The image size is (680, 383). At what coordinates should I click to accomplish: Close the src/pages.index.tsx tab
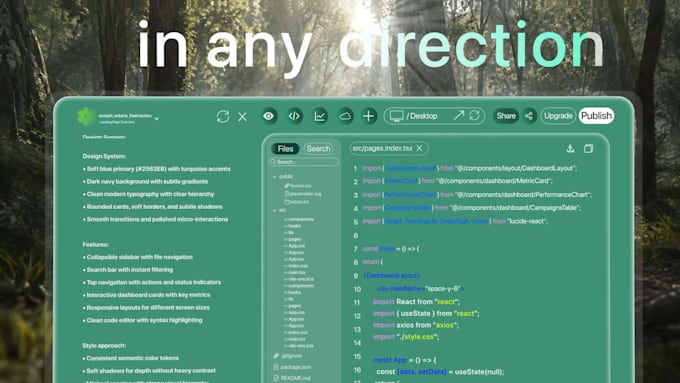[x=419, y=148]
